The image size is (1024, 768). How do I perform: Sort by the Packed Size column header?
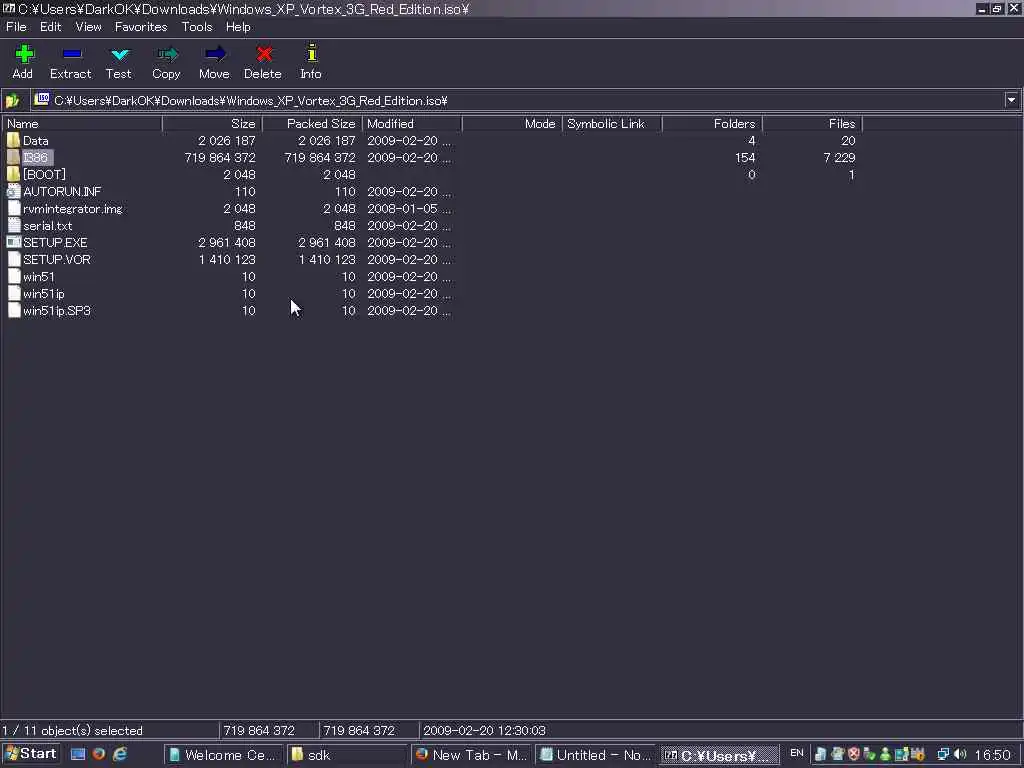coord(312,123)
